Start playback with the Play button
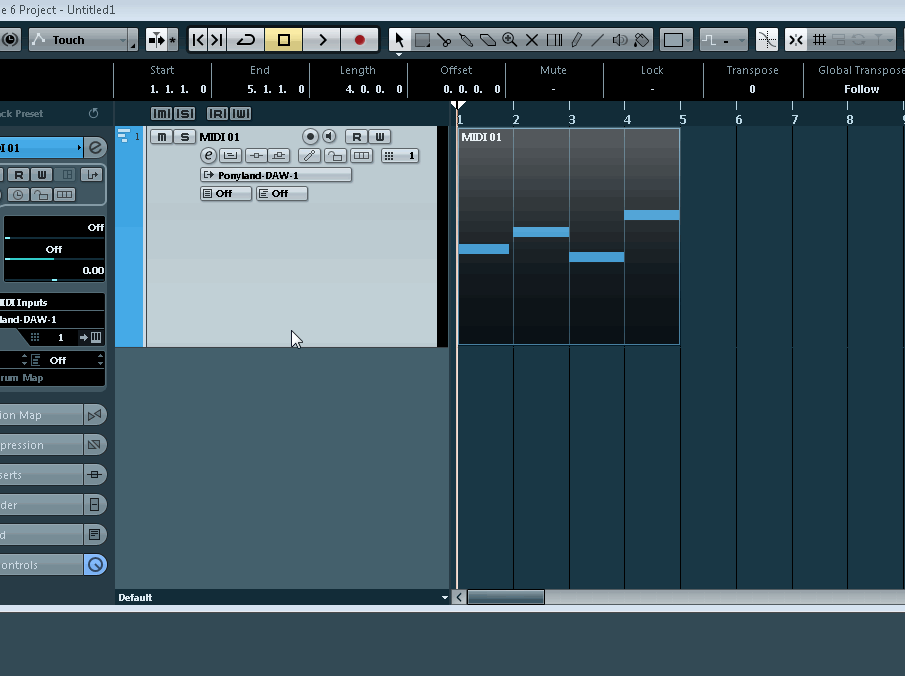Screen dimensions: 905x676 coord(322,40)
